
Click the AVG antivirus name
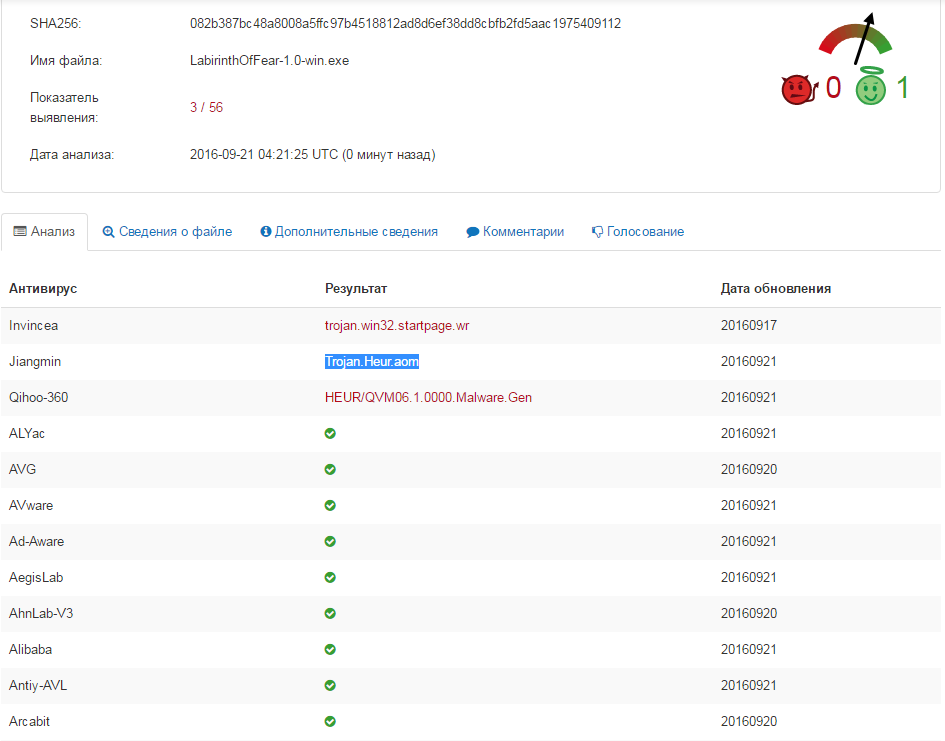(22, 469)
